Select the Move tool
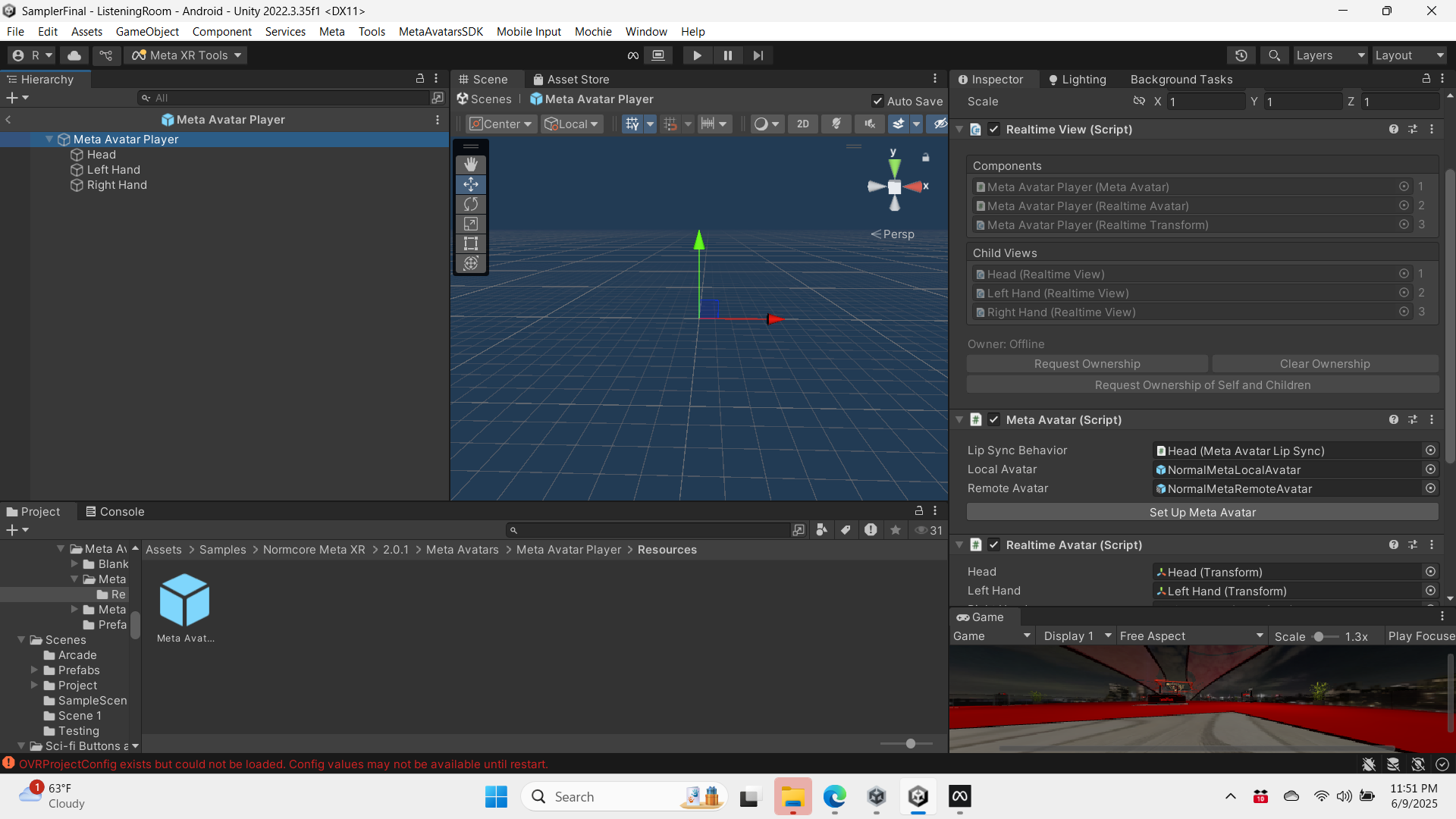Viewport: 1456px width, 819px height. click(471, 184)
